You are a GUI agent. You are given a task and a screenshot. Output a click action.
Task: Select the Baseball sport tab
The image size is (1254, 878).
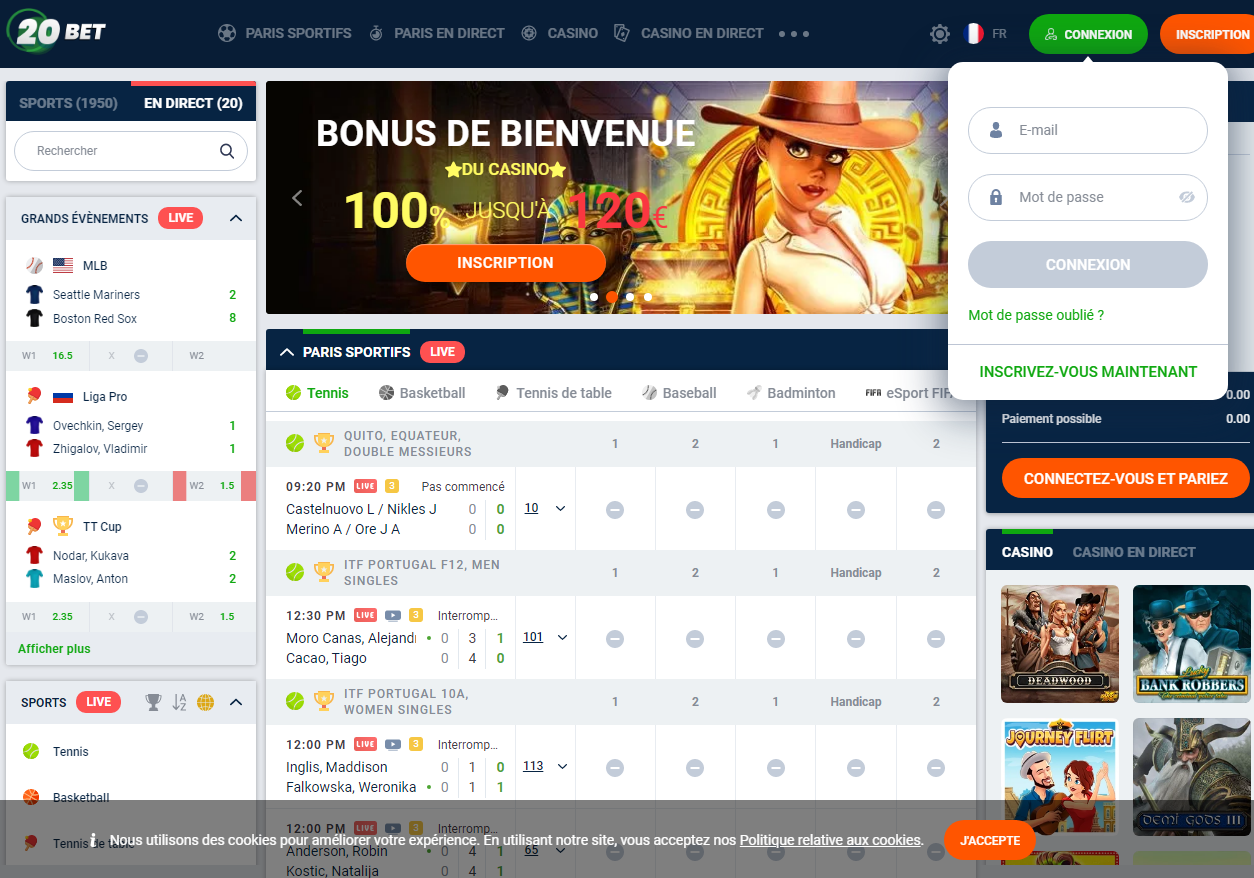point(679,393)
